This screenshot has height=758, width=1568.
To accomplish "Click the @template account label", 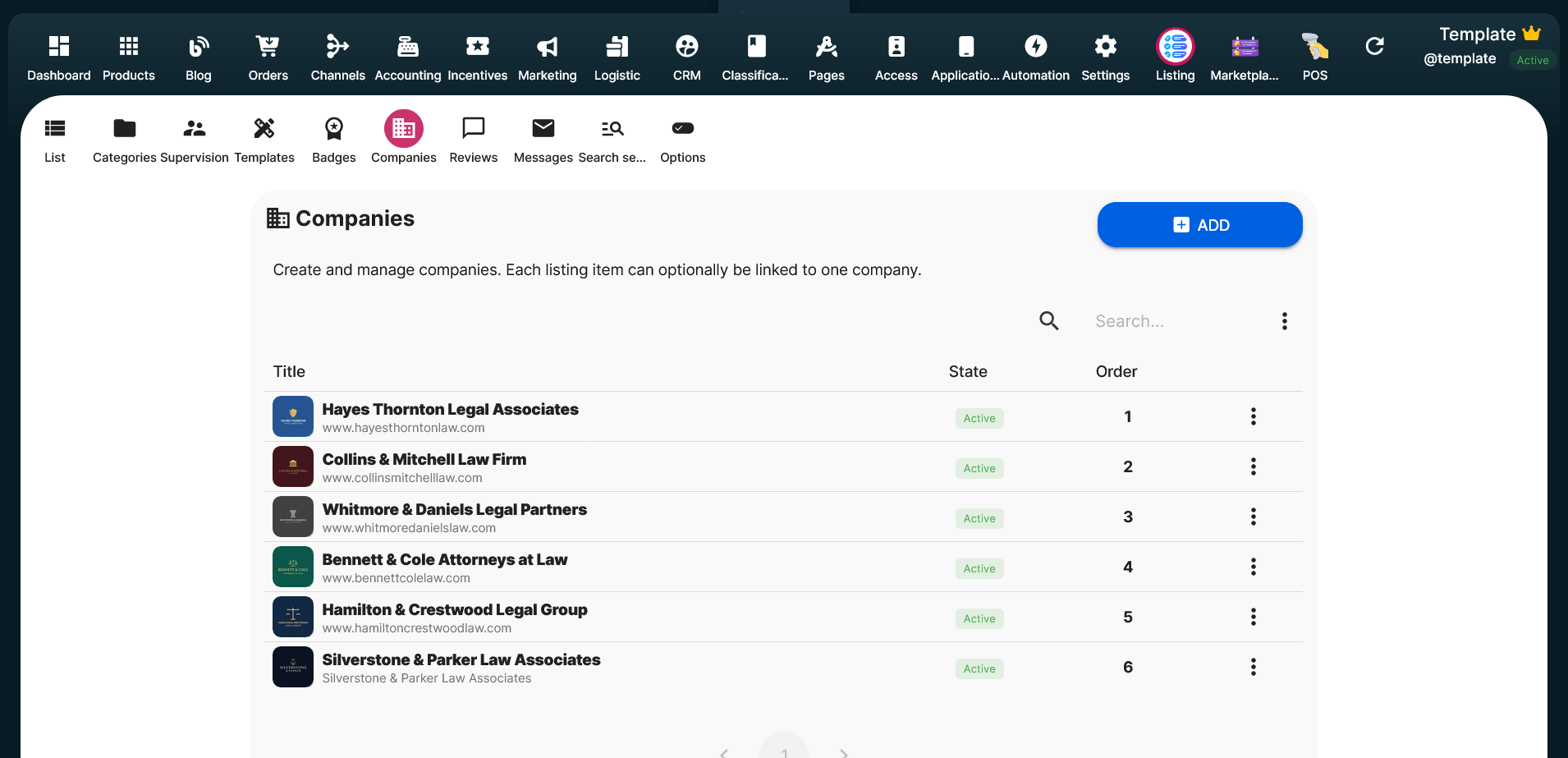I will (1460, 59).
